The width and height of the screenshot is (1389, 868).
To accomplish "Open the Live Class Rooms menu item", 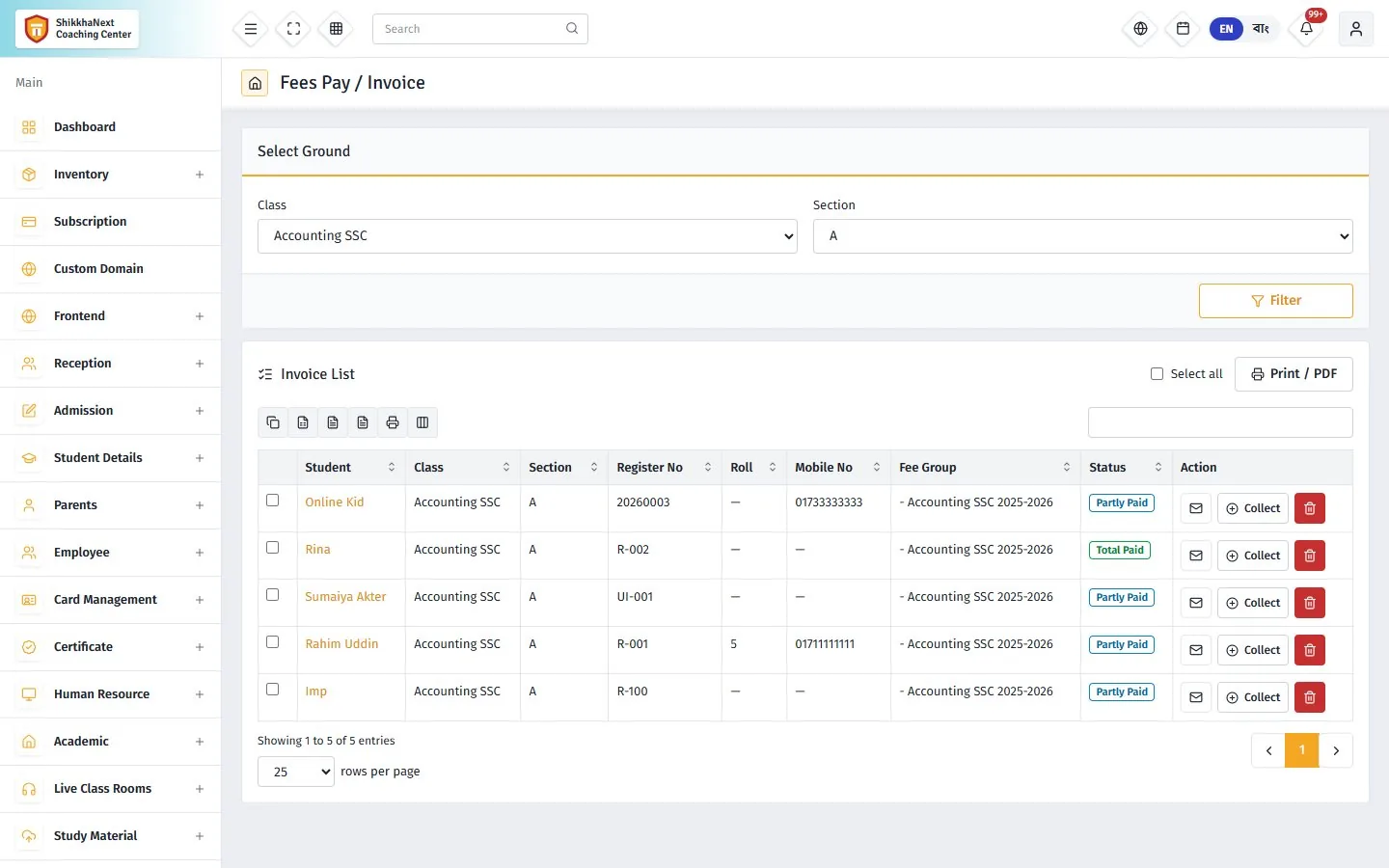I will [111, 789].
